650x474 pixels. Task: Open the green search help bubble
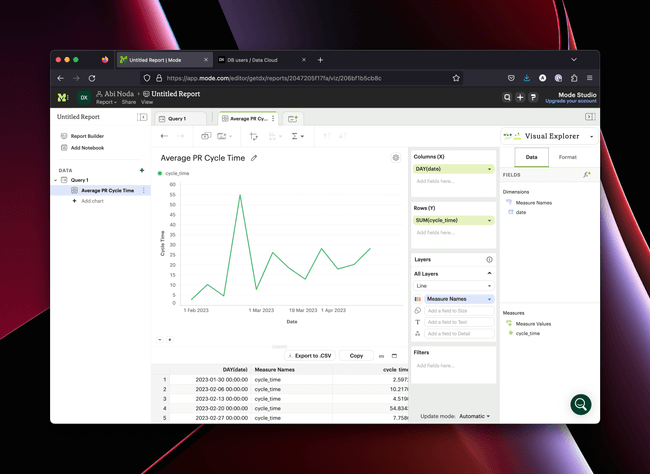pos(580,404)
